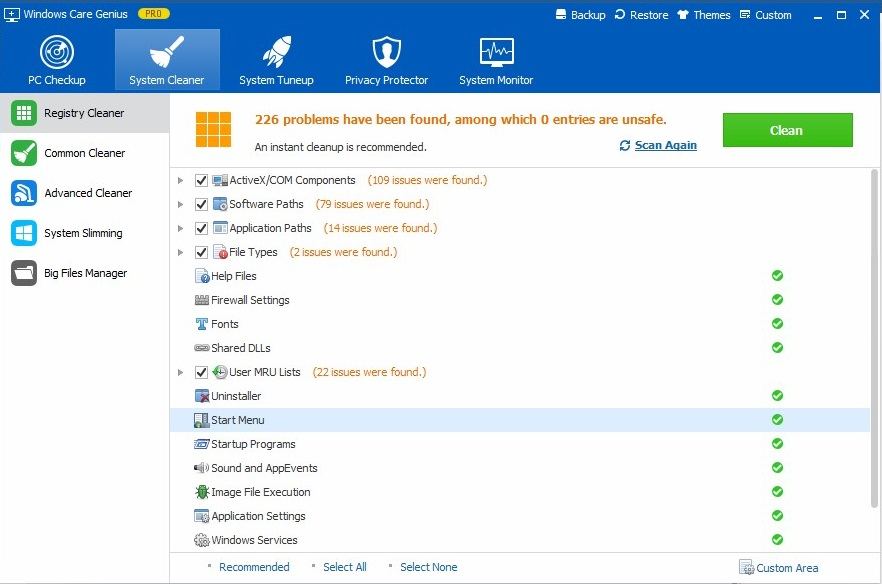The image size is (882, 584).
Task: Click the Scan Again refresh icon
Action: 625,146
